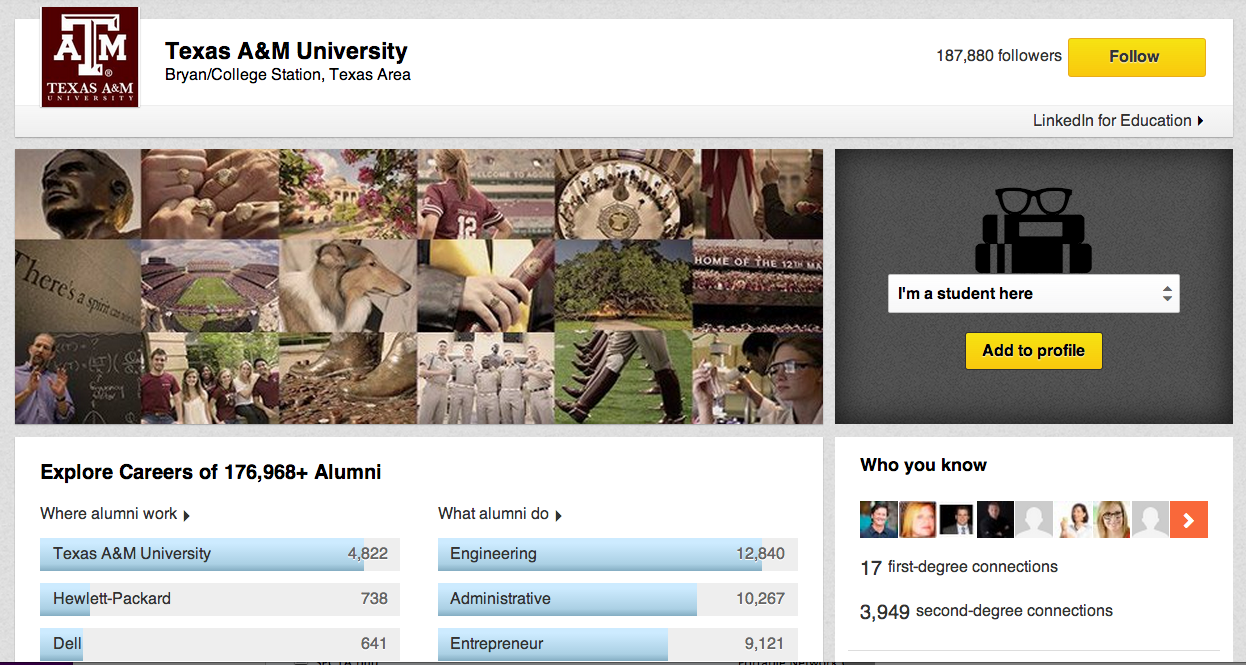Open the third connection's profile photo
This screenshot has width=1246, height=665.
(x=956, y=520)
